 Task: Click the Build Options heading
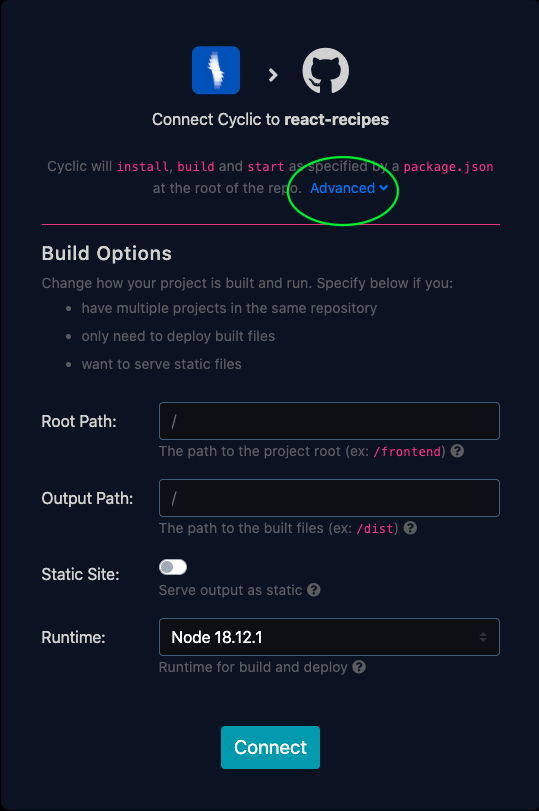[x=107, y=253]
